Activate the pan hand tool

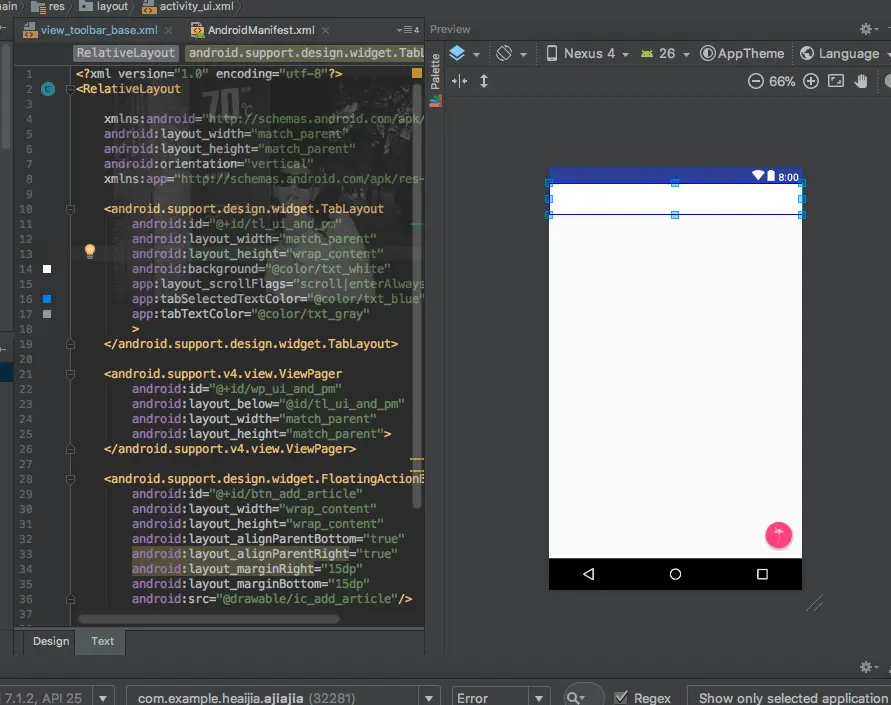tap(861, 81)
